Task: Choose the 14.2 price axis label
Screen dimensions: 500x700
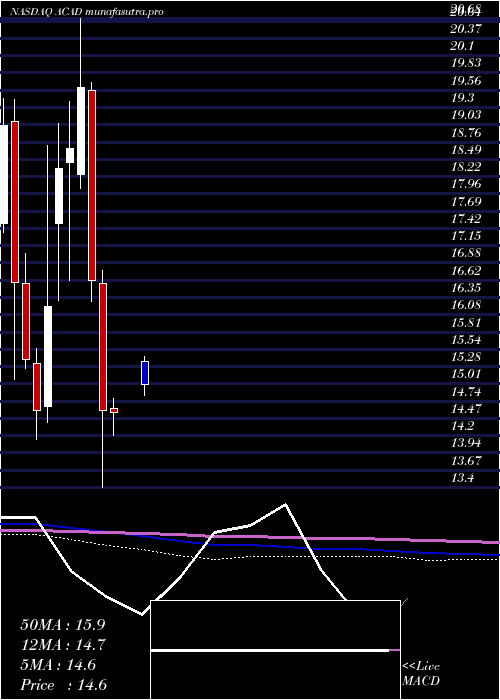Action: click(x=463, y=426)
